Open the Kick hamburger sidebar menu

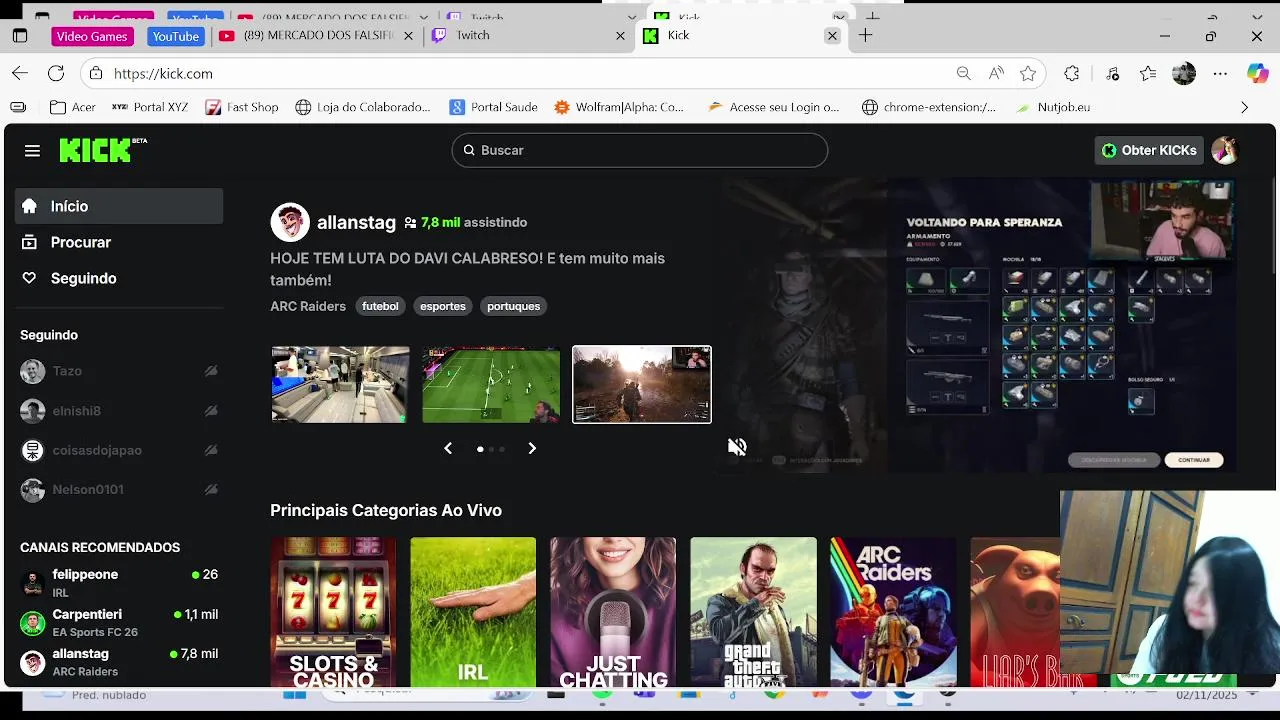click(x=32, y=150)
